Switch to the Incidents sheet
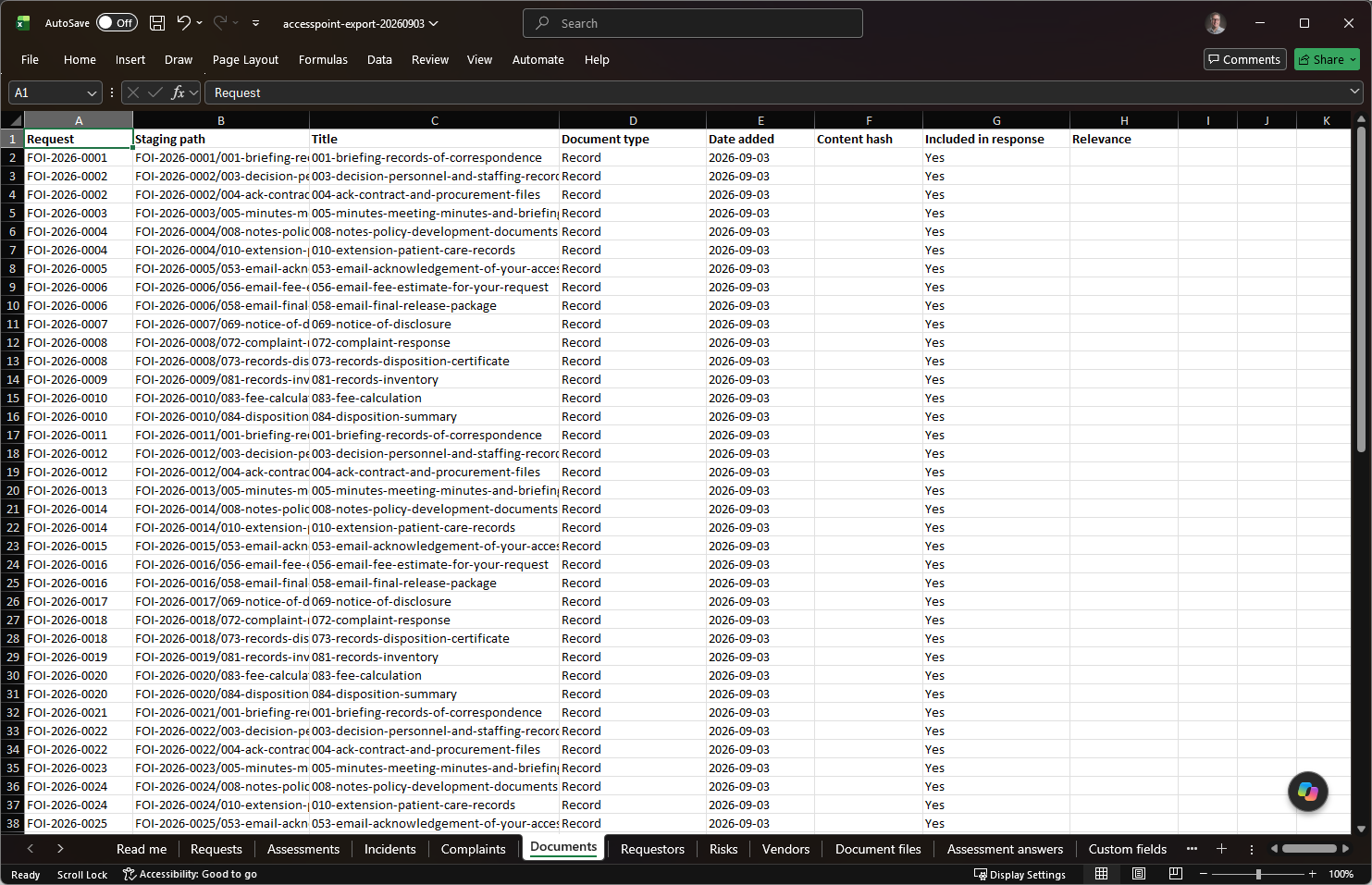 [x=390, y=849]
